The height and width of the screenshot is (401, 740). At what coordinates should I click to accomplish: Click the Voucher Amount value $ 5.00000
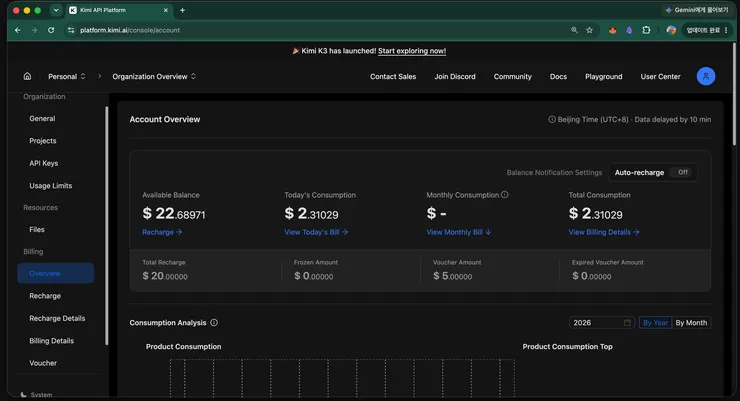click(x=452, y=276)
